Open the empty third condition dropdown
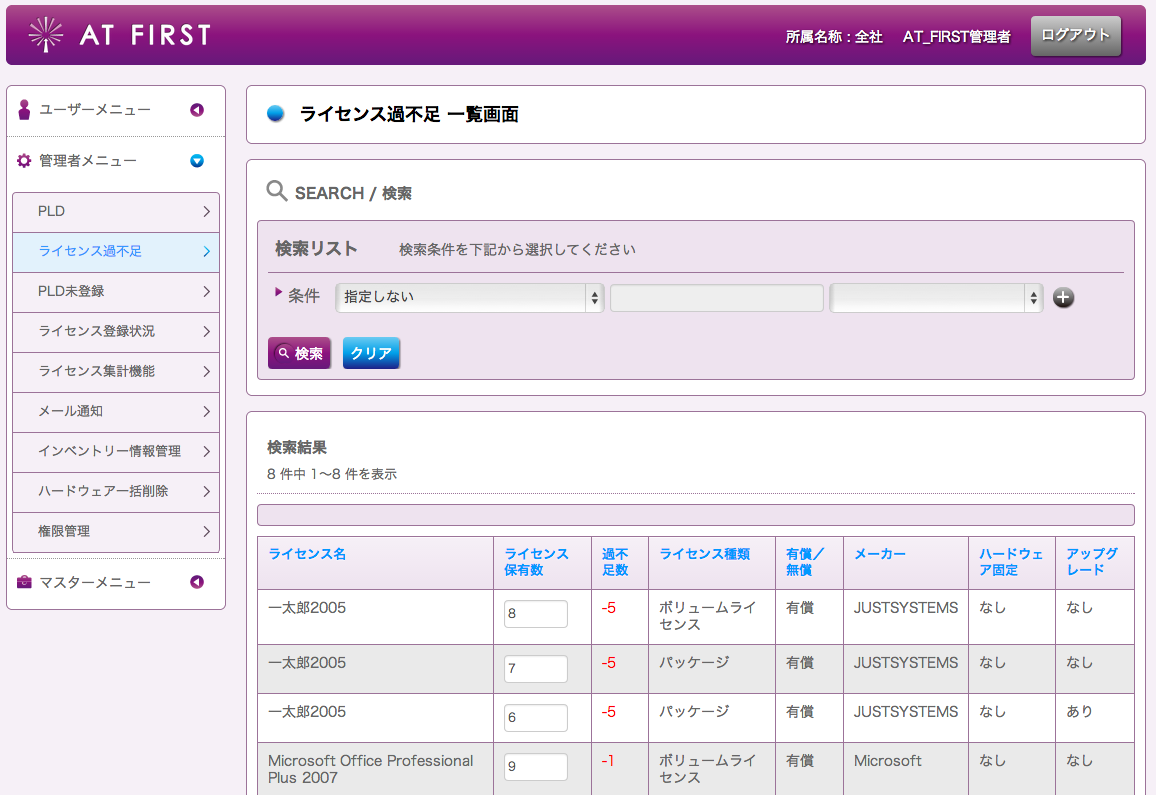The width and height of the screenshot is (1156, 795). click(936, 297)
